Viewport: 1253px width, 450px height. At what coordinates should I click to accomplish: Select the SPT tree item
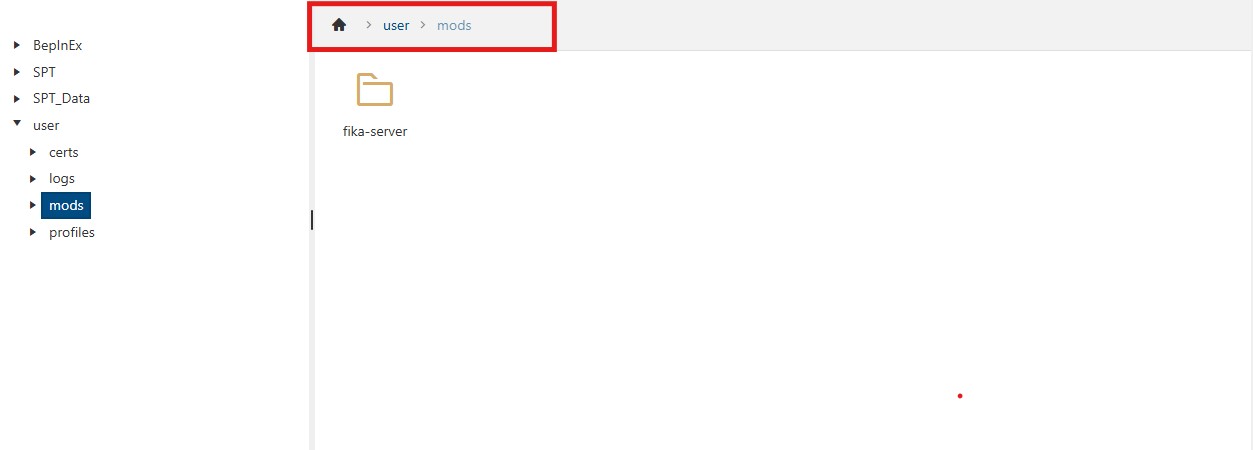44,72
